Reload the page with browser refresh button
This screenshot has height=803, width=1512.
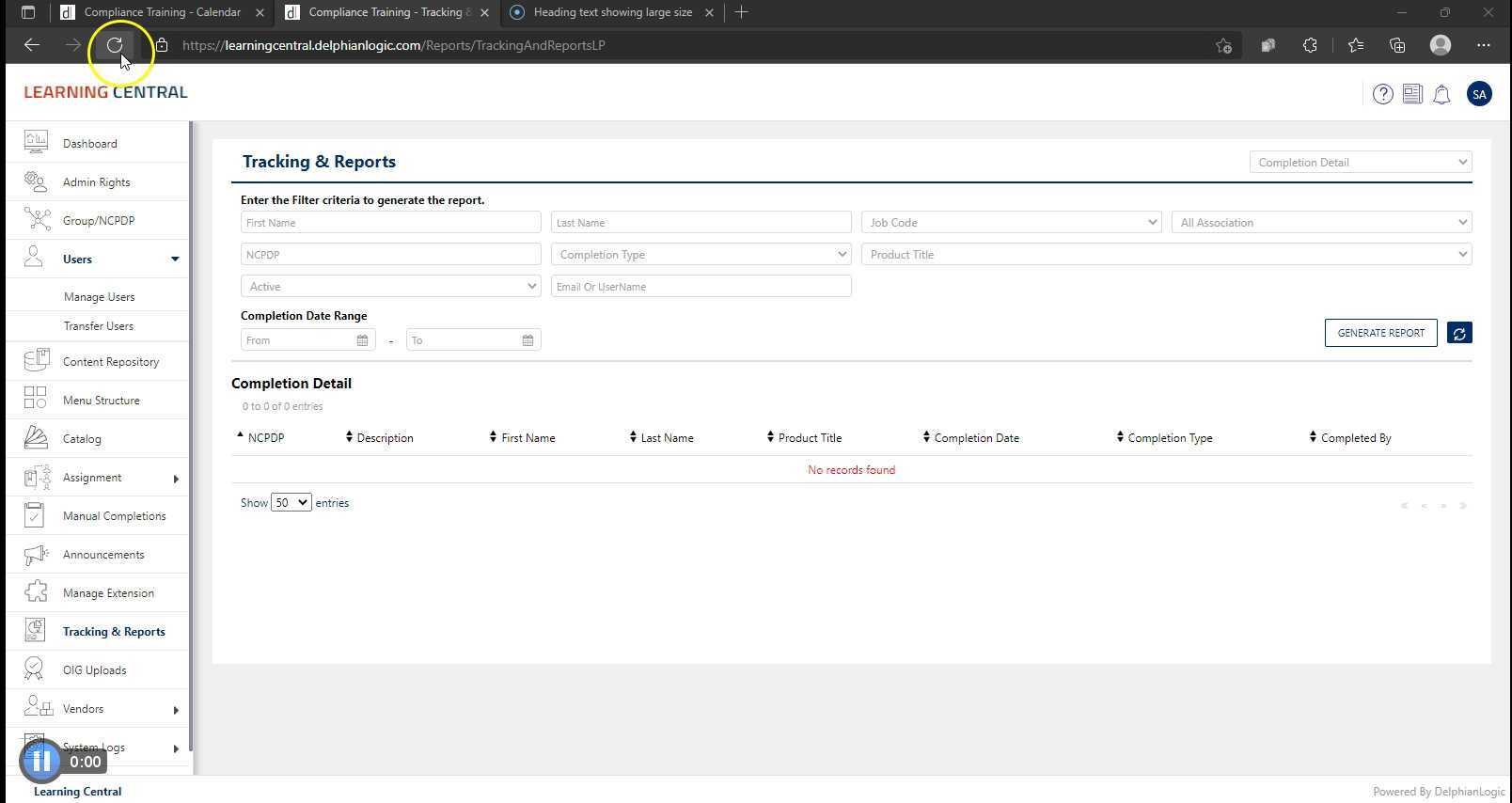[x=115, y=45]
